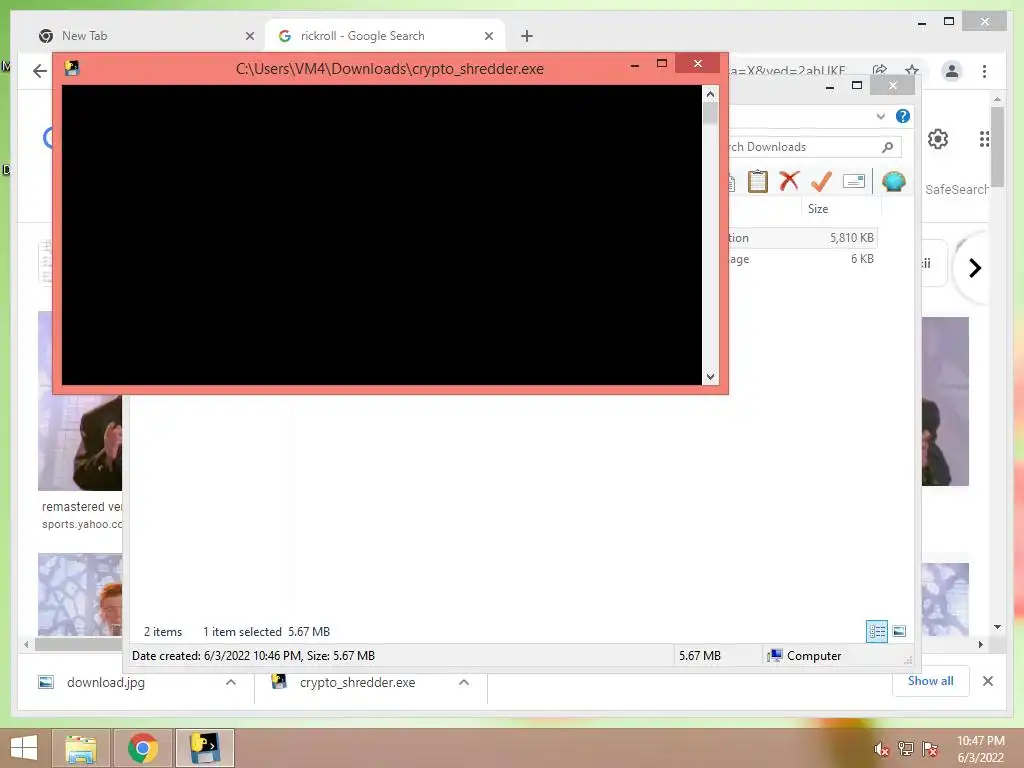1024x768 pixels.
Task: Switch Explorer to details view icon
Action: (x=876, y=632)
